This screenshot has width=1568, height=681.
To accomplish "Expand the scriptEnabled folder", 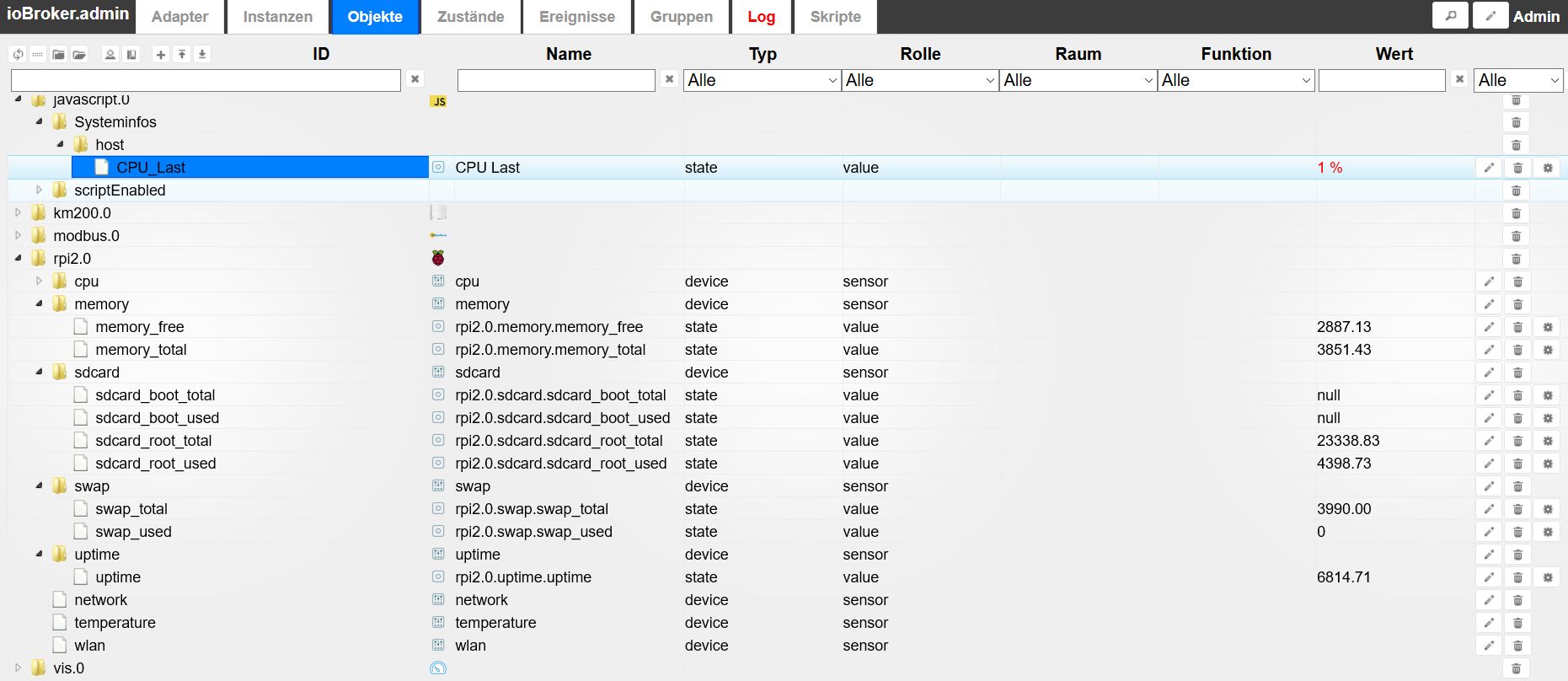I will tap(39, 190).
